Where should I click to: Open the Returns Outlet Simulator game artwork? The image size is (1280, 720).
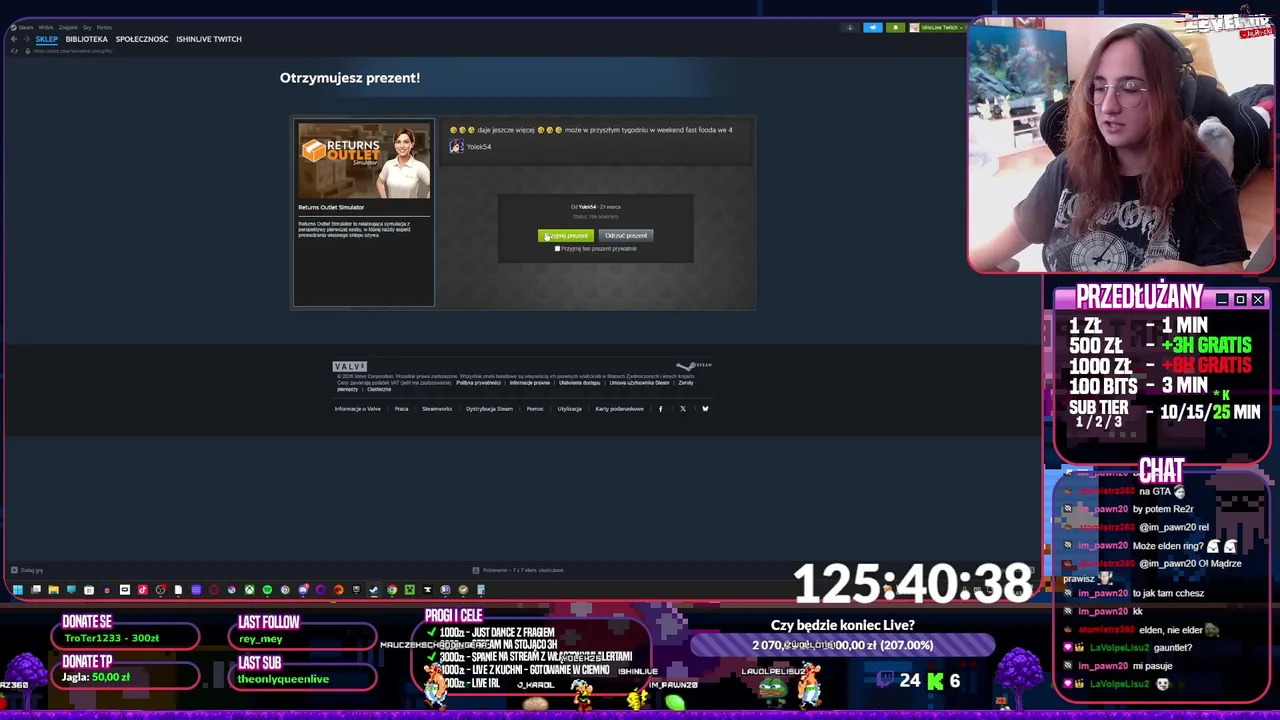point(364,161)
